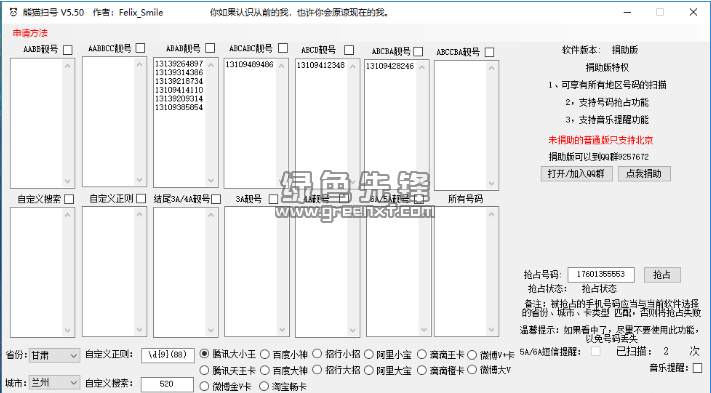This screenshot has height=393, width=711.
Task: Pick the 微博大V radio option
Action: [472, 370]
